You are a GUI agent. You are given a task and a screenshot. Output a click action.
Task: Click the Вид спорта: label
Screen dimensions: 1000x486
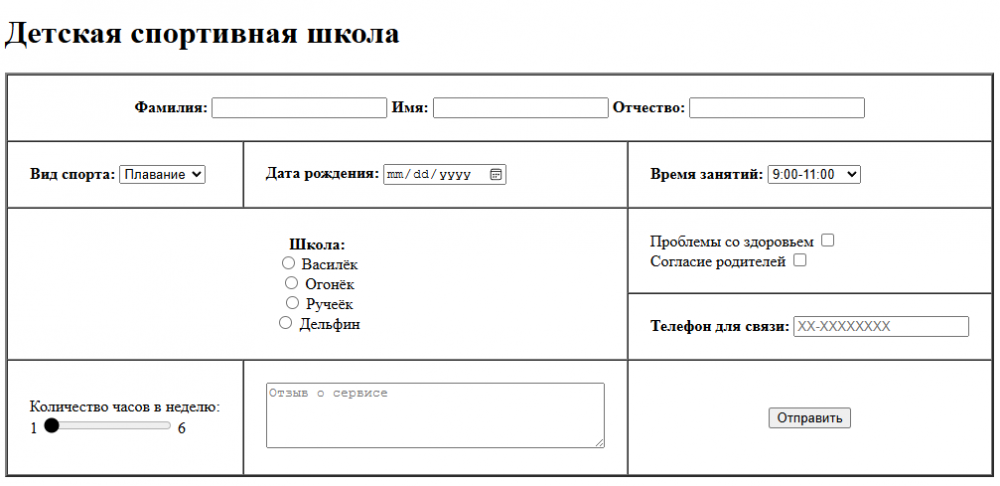click(73, 174)
